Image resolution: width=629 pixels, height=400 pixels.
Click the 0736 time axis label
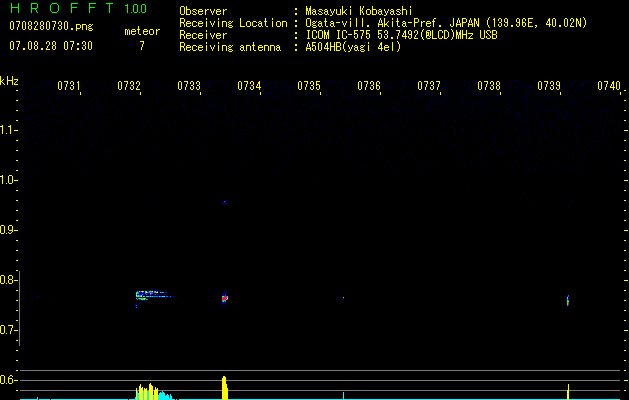pyautogui.click(x=369, y=86)
